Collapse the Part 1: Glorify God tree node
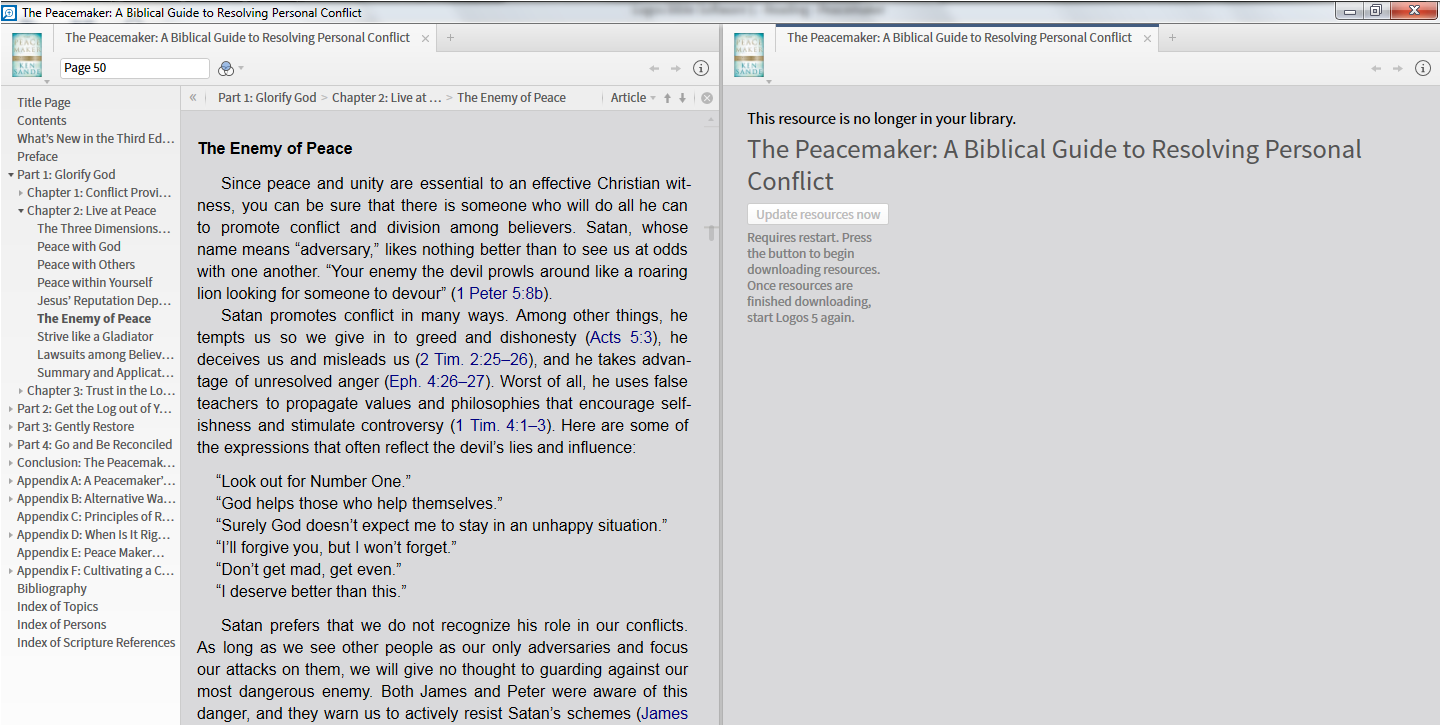This screenshot has height=726, width=1441. [10, 175]
